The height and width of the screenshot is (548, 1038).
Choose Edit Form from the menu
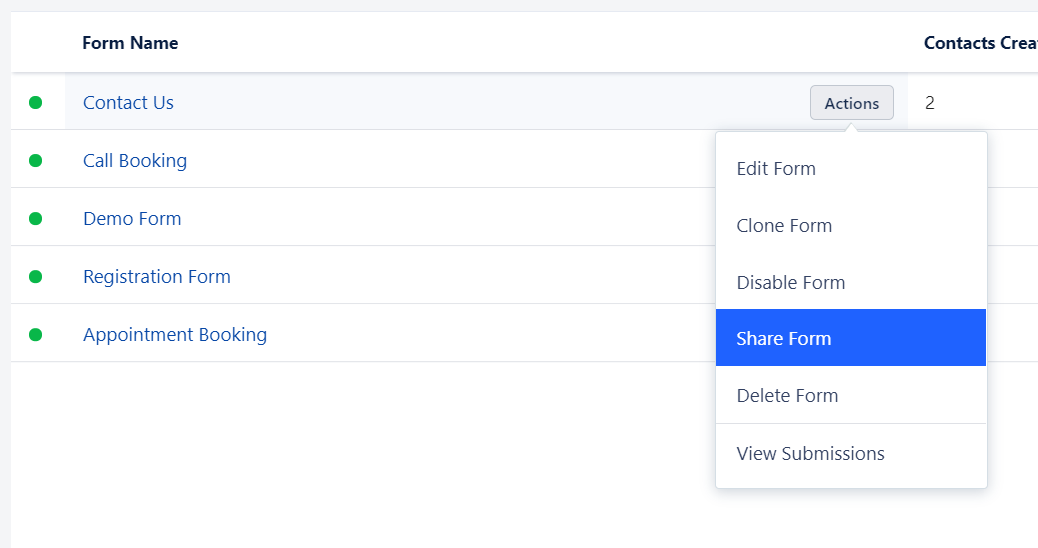coord(851,169)
